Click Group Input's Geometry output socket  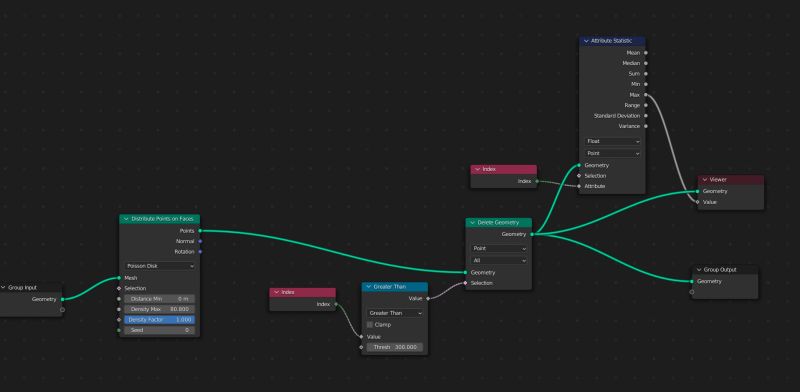click(62, 299)
